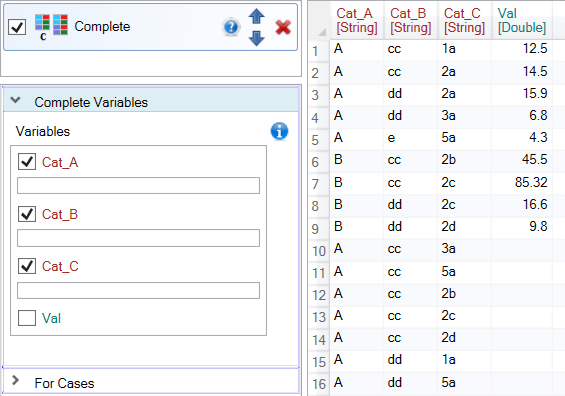Delete the Complete transform with red X
This screenshot has height=396, width=565.
coord(283,27)
